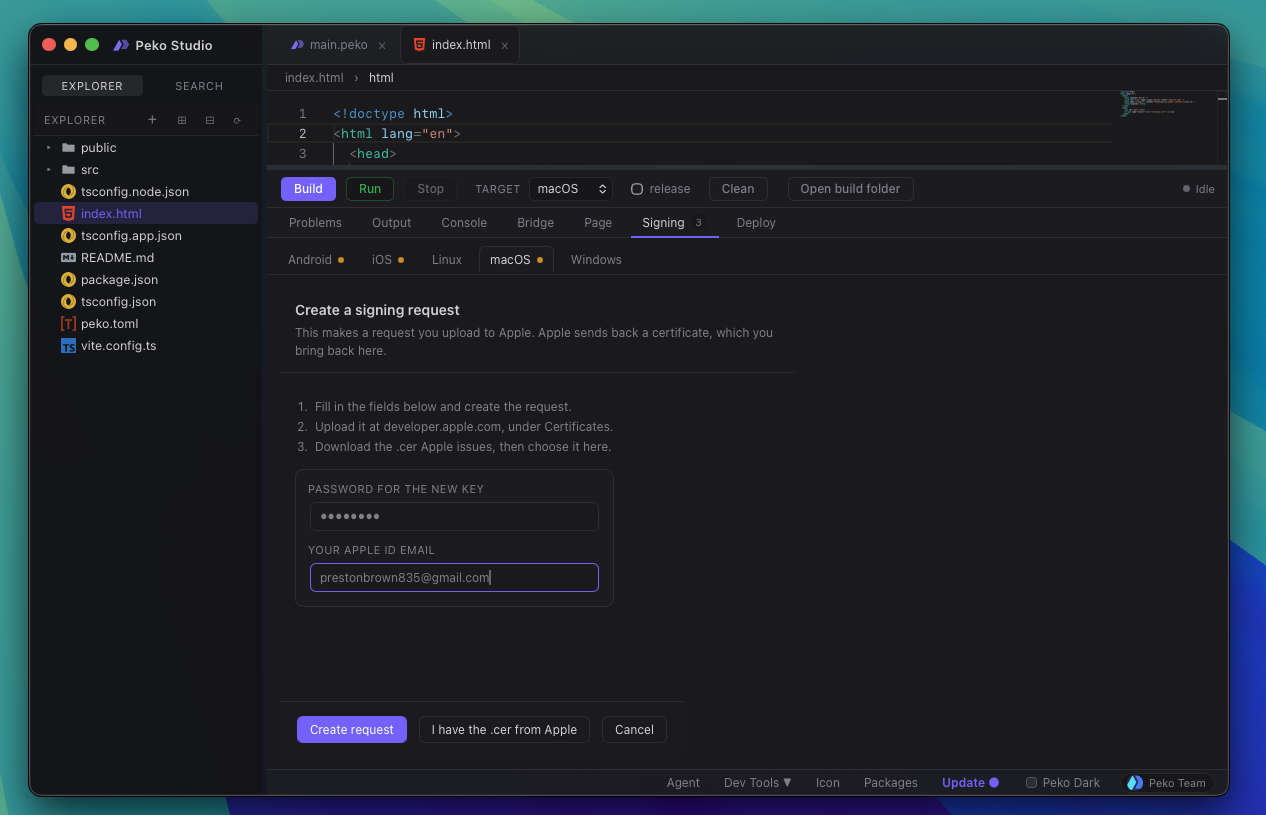Click the refresh icon in Explorer header
Viewport: 1266px width, 815px height.
237,120
